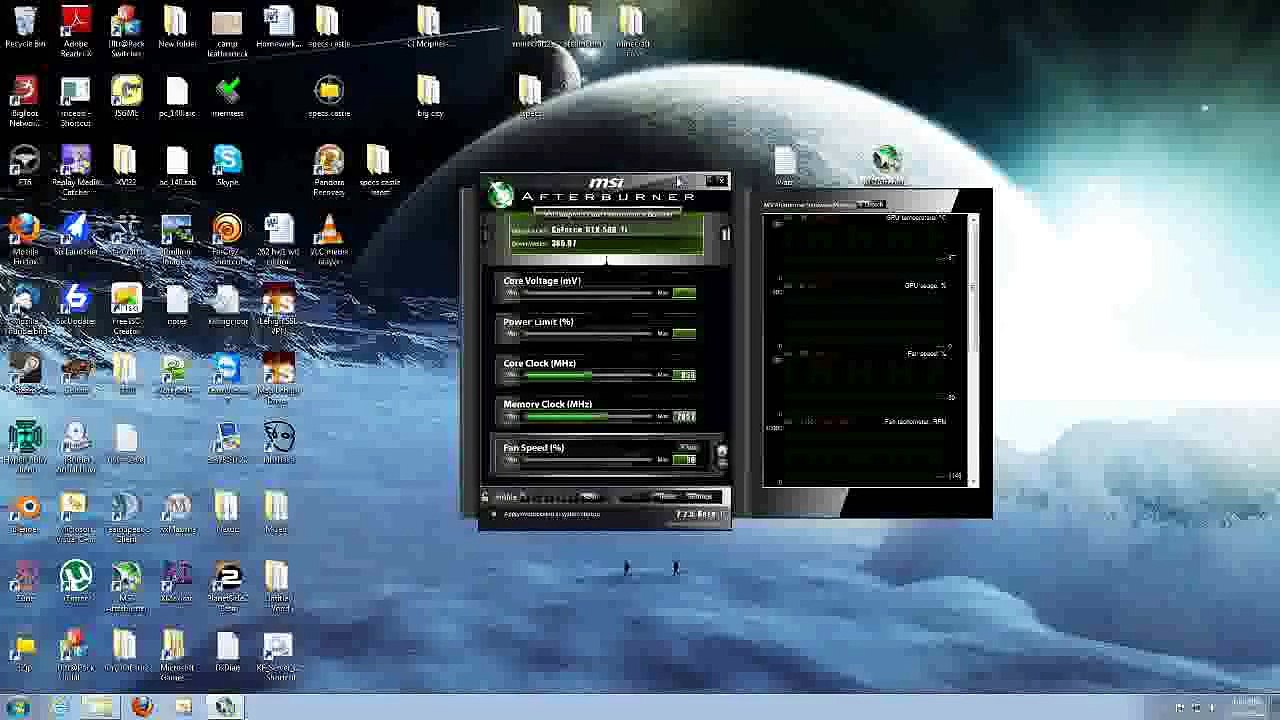1280x720 pixels.
Task: Open Adobe Reader desktop shortcut
Action: [76, 31]
